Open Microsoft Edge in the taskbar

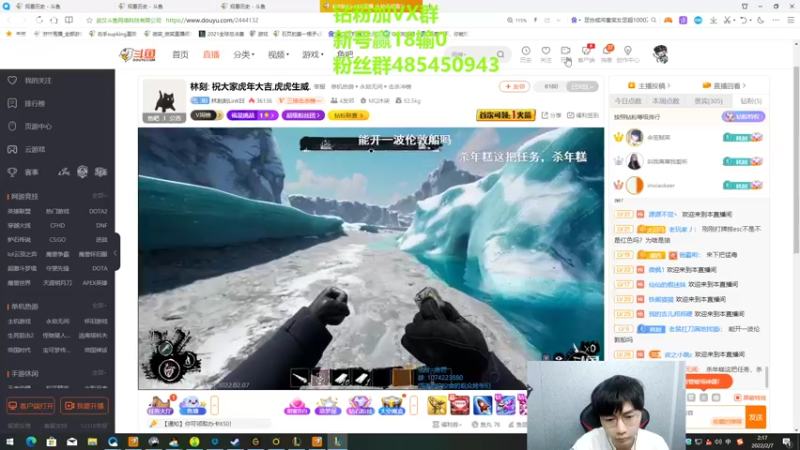(31, 442)
